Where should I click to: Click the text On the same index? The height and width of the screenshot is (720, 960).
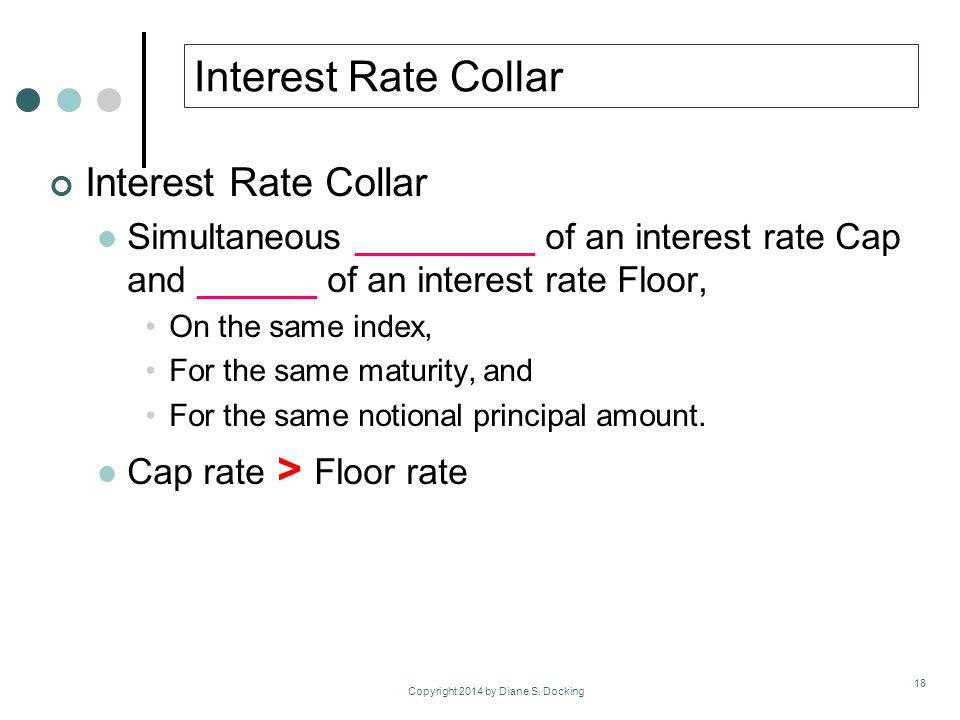301,326
